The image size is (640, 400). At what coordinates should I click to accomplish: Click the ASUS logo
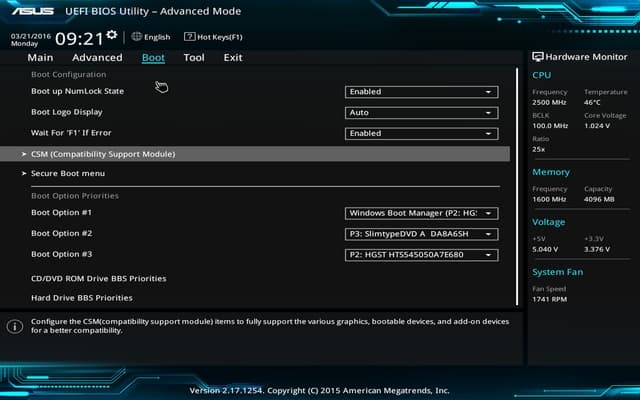pyautogui.click(x=33, y=11)
